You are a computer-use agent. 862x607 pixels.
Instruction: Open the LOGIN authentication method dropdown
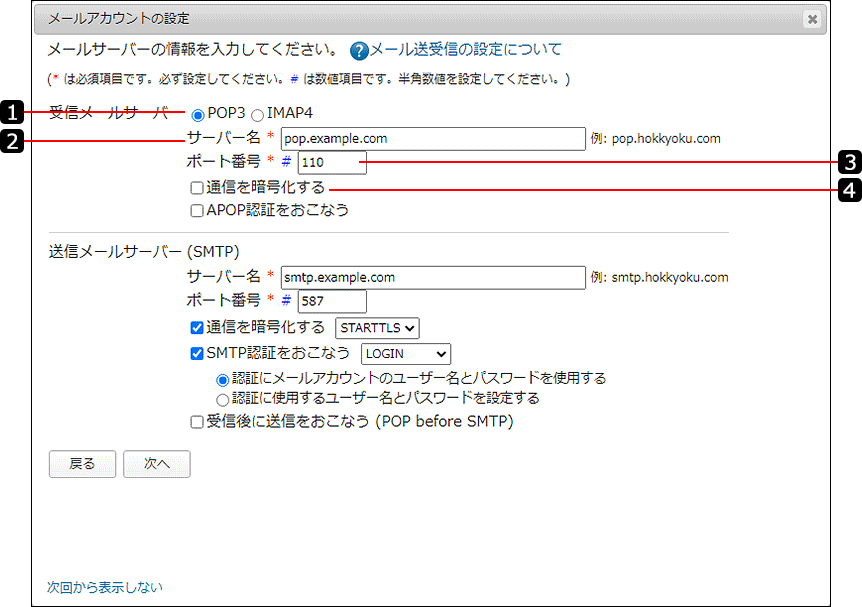pyautogui.click(x=406, y=354)
